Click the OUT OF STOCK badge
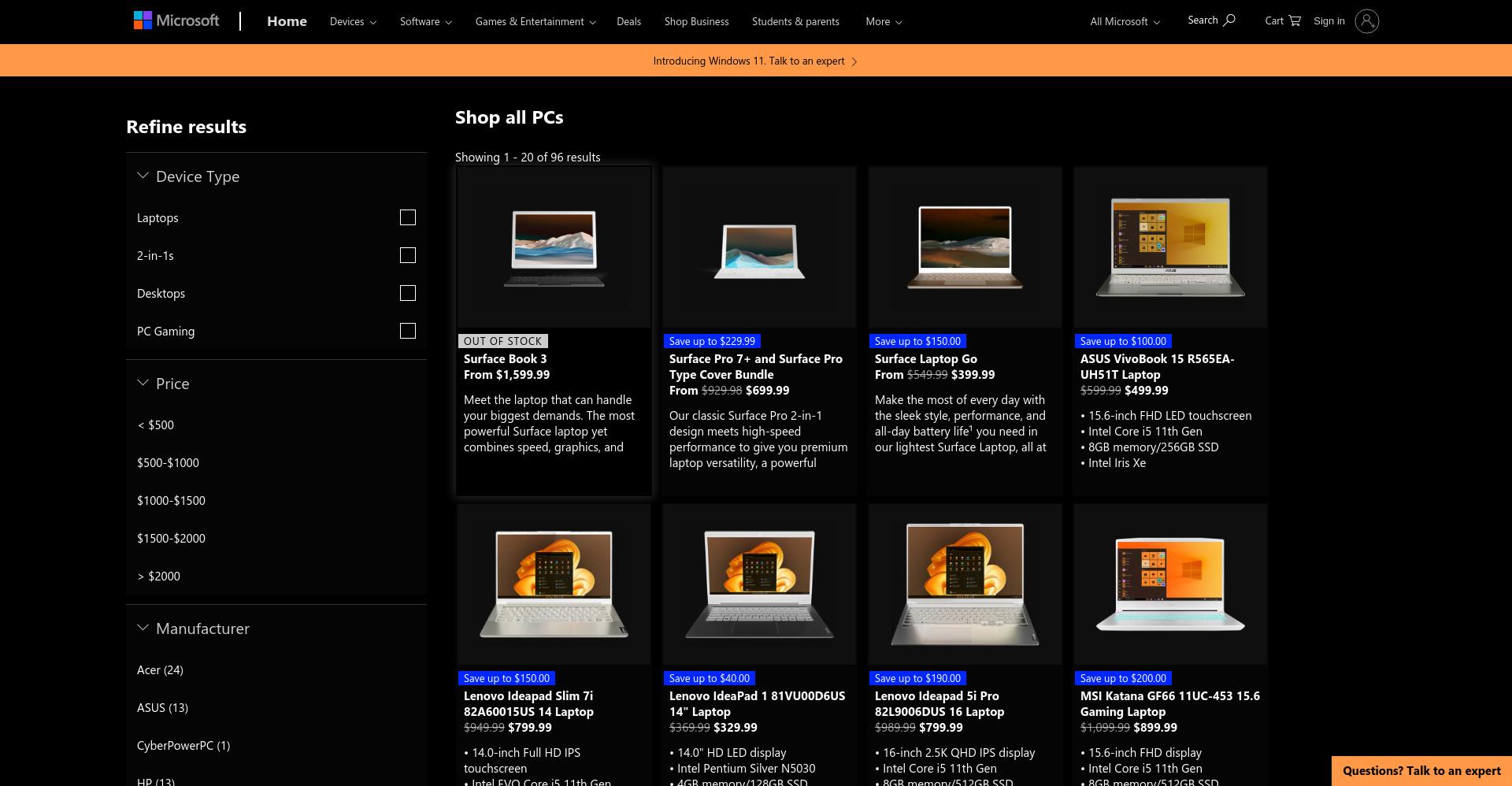Image resolution: width=1512 pixels, height=786 pixels. pos(503,341)
